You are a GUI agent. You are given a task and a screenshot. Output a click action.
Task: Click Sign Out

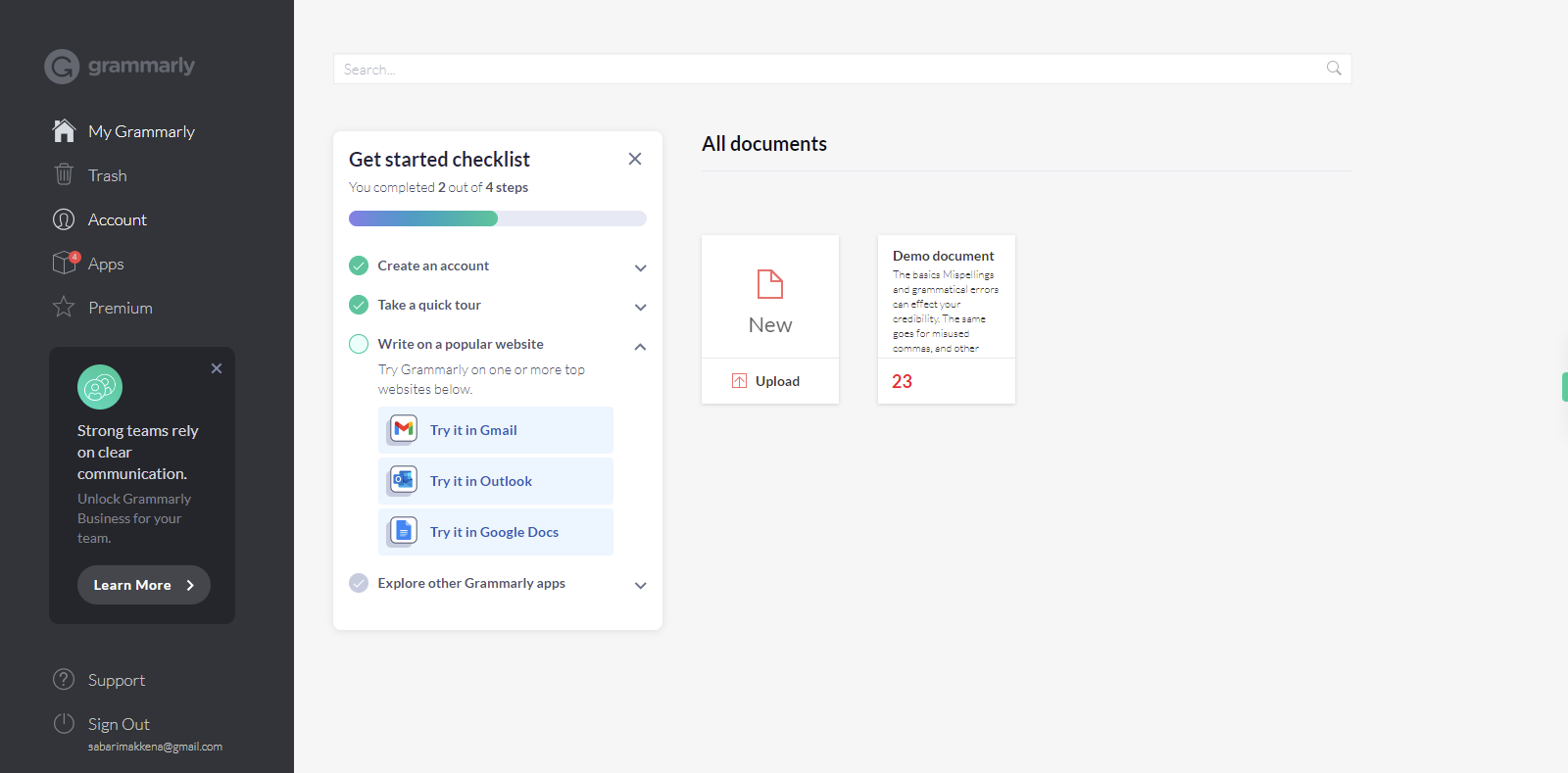tap(119, 724)
